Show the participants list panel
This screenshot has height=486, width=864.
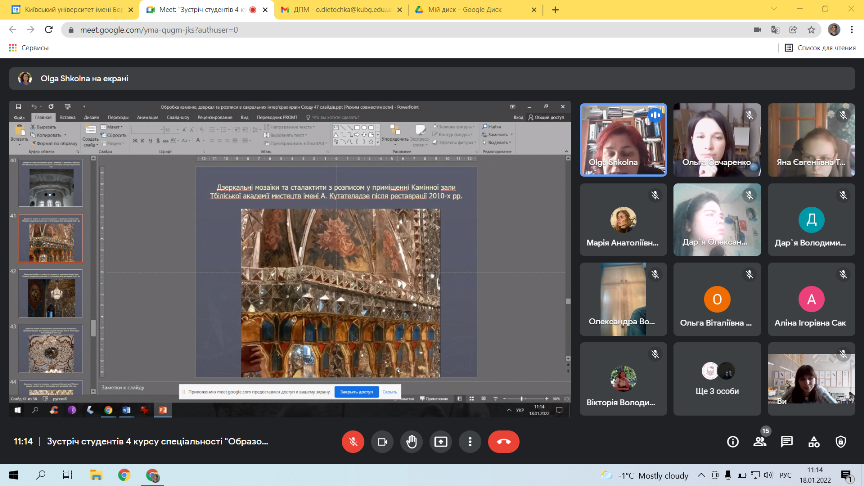(x=760, y=441)
